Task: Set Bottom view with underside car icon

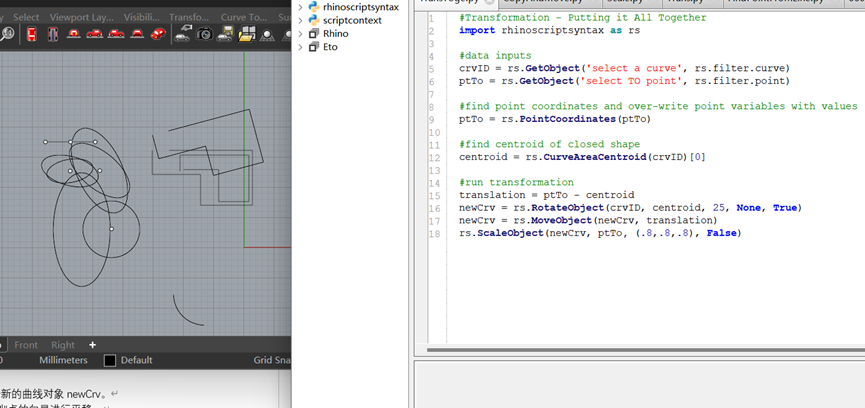Action: click(52, 34)
